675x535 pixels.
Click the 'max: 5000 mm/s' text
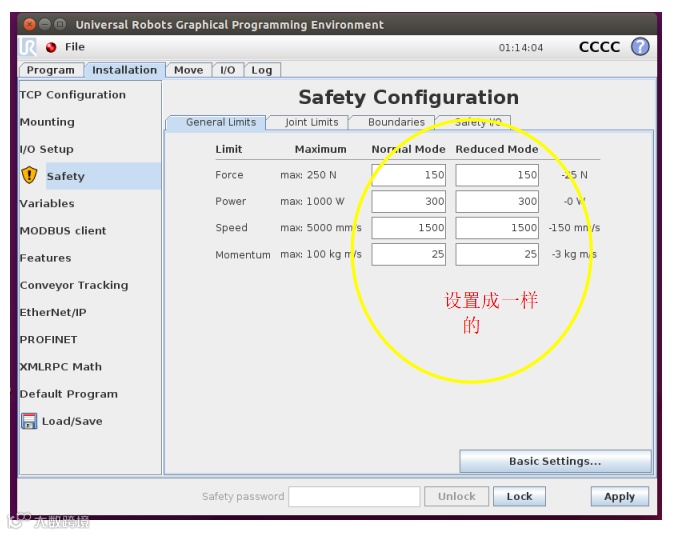click(x=321, y=227)
